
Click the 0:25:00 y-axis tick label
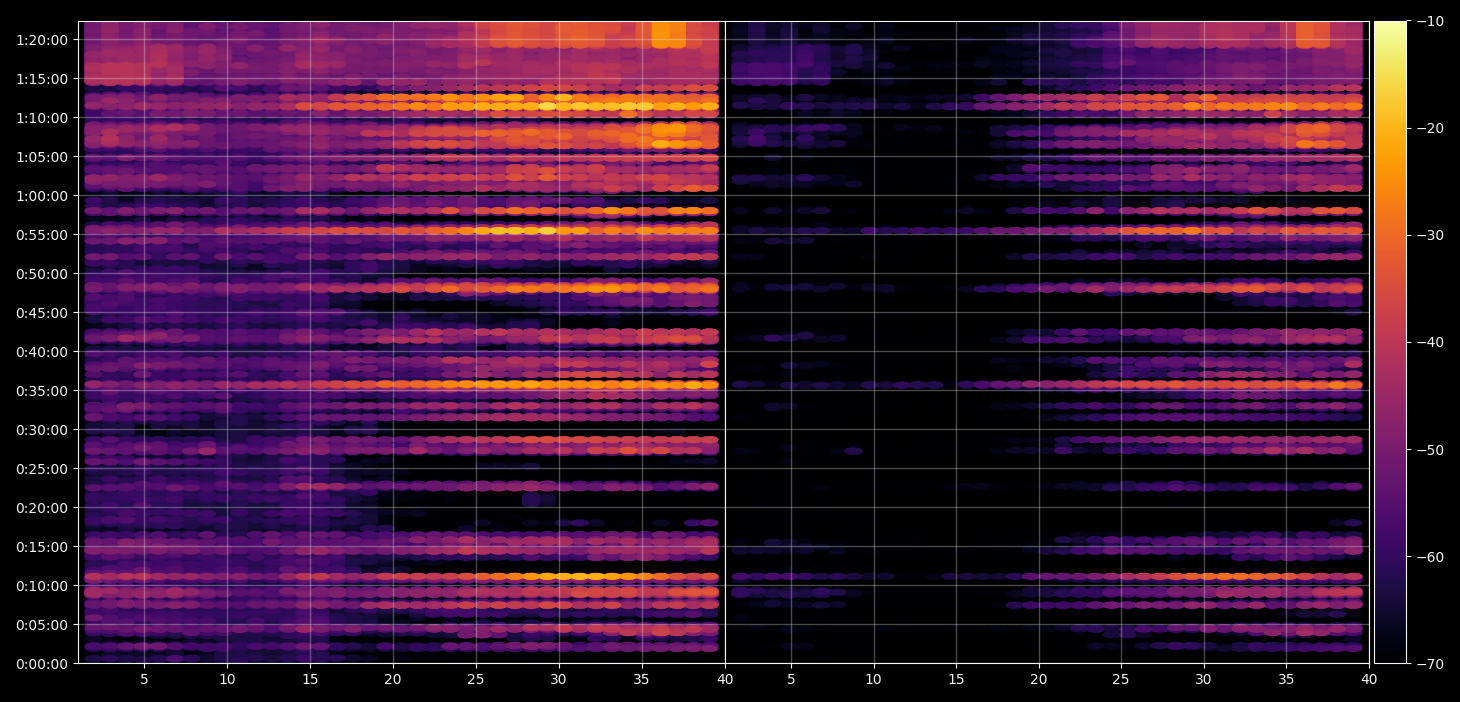pyautogui.click(x=42, y=469)
